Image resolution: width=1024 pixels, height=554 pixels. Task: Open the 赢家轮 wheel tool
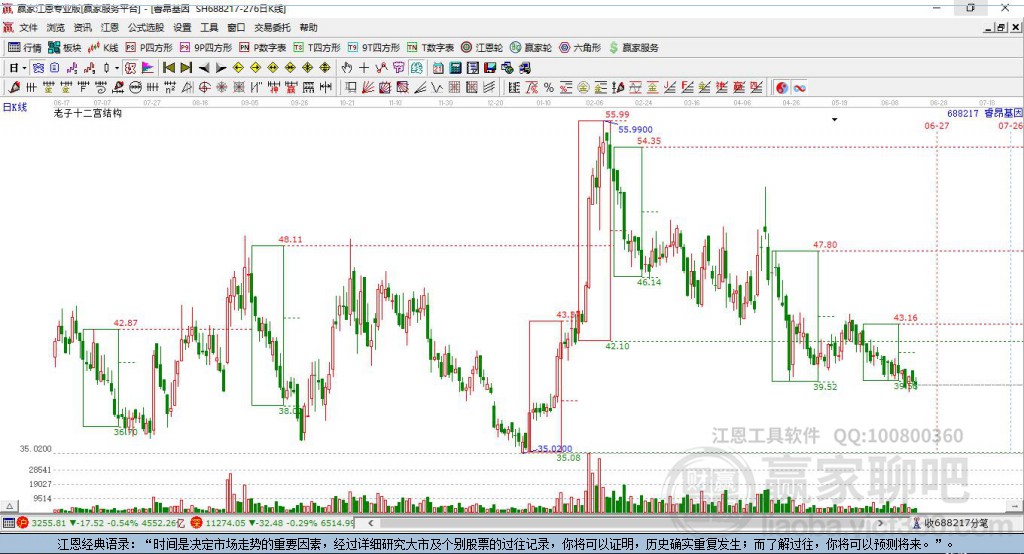click(x=530, y=48)
